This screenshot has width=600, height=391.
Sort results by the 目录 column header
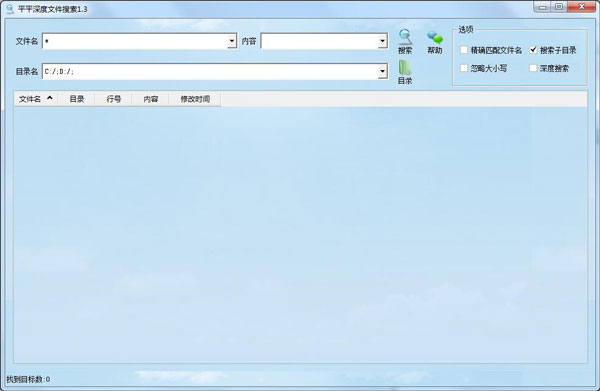77,99
